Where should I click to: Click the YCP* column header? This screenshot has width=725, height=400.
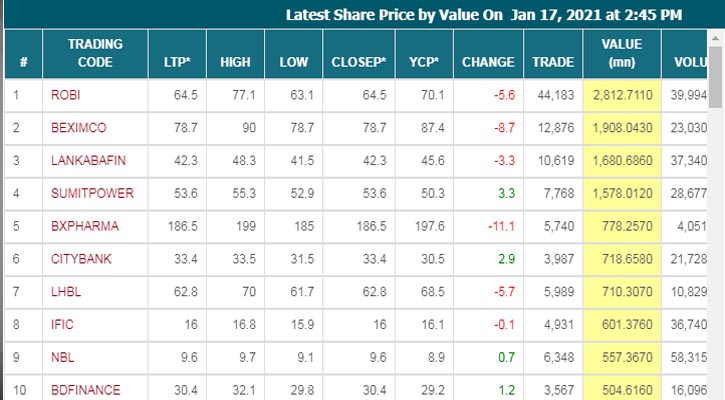(422, 62)
